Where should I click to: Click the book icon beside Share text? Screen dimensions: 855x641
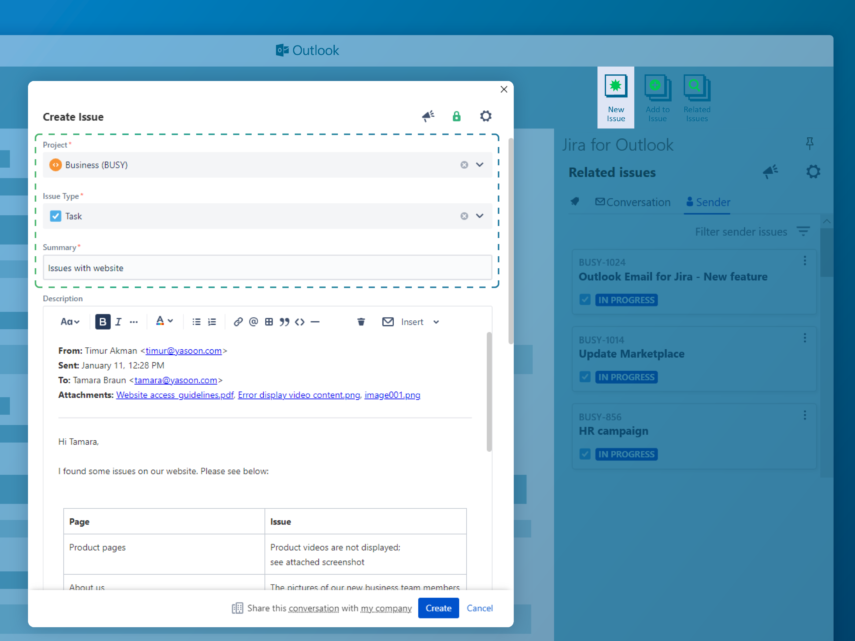(237, 608)
